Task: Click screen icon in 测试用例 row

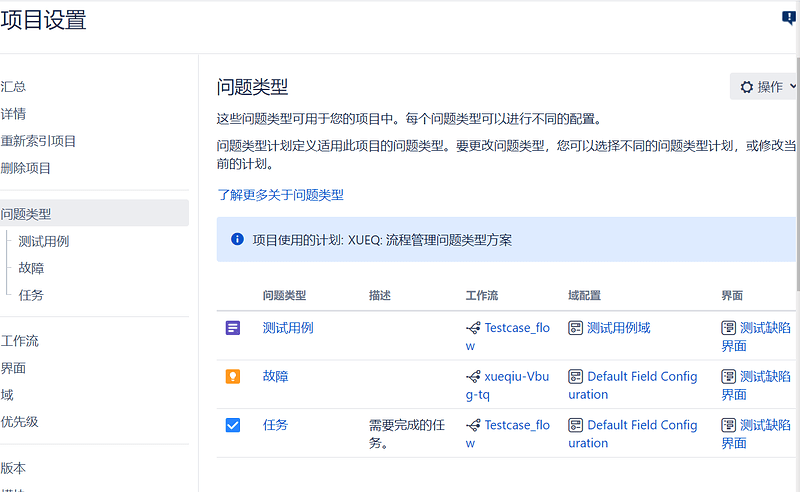Action: (729, 328)
